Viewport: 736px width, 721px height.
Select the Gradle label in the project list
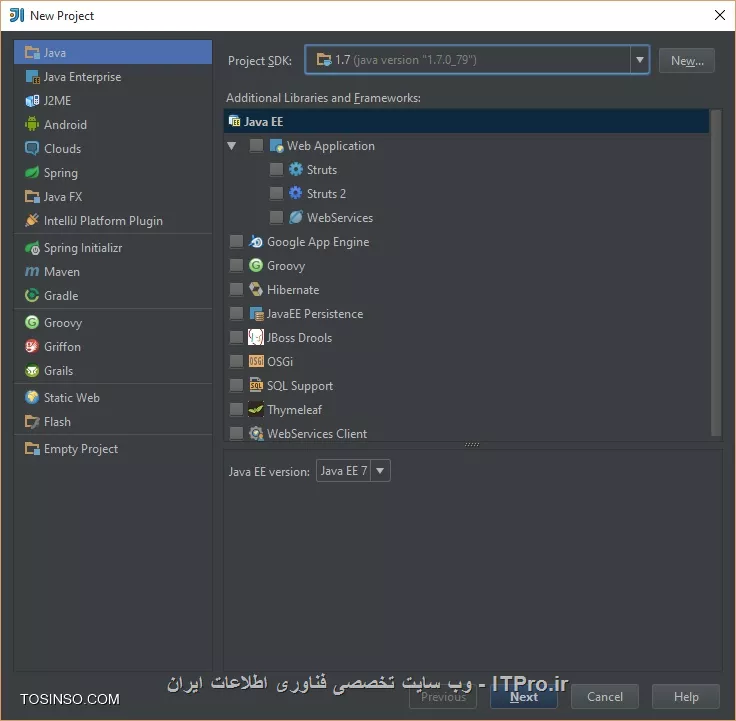tap(61, 295)
